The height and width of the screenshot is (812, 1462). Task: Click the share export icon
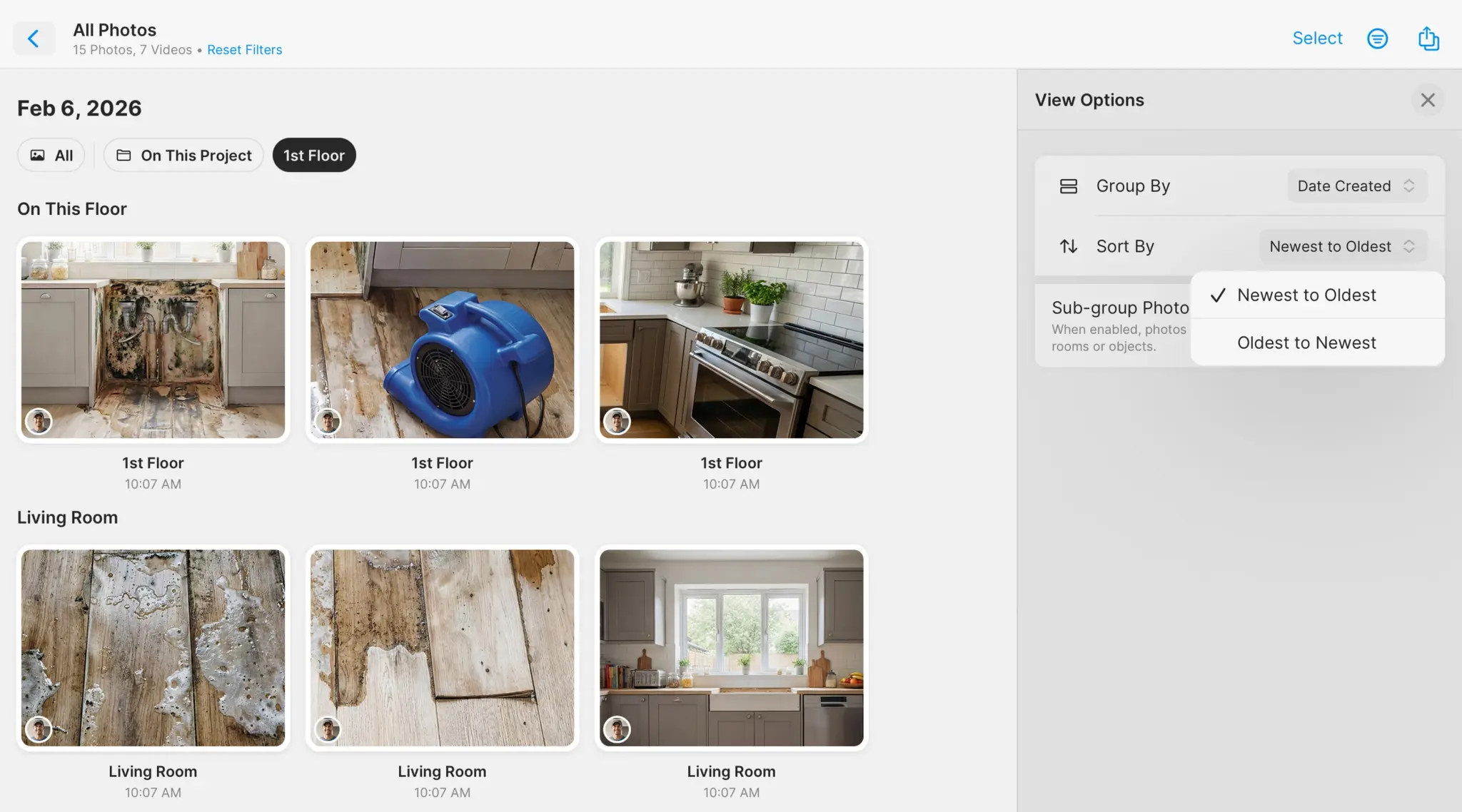pyautogui.click(x=1428, y=39)
